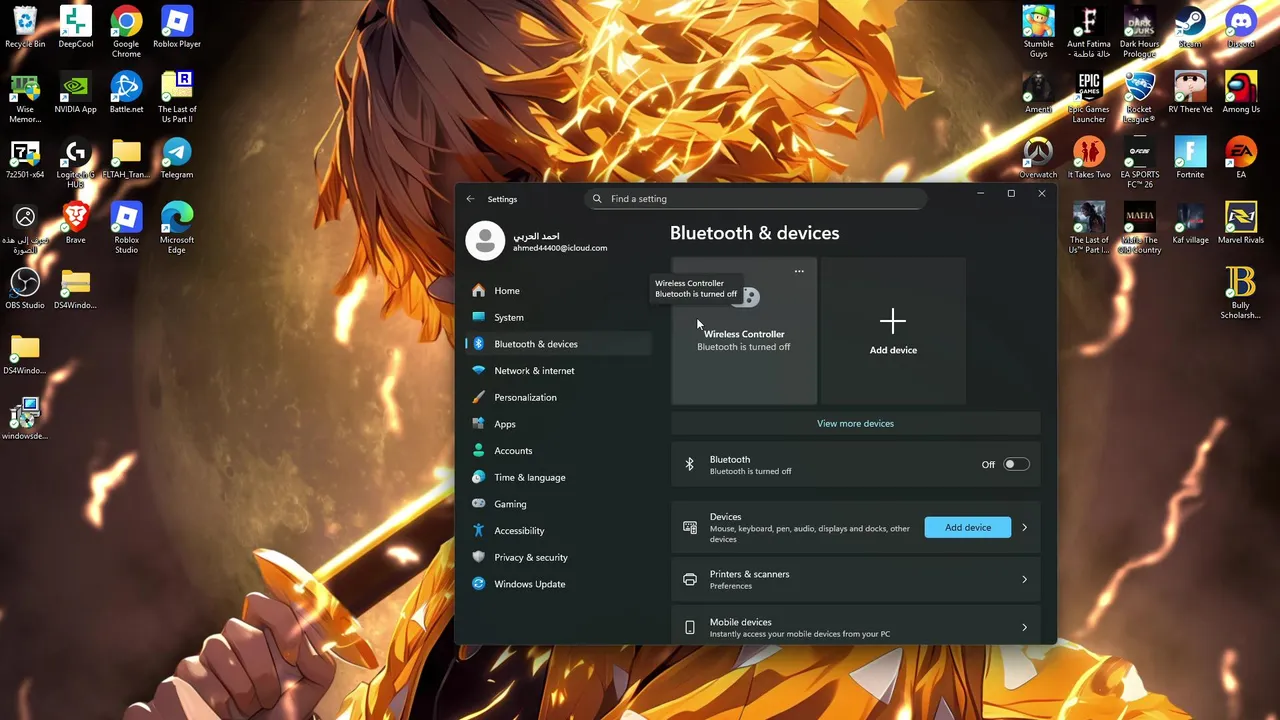Select the Epic Games Launcher icon
The image size is (1280, 720).
(1089, 97)
